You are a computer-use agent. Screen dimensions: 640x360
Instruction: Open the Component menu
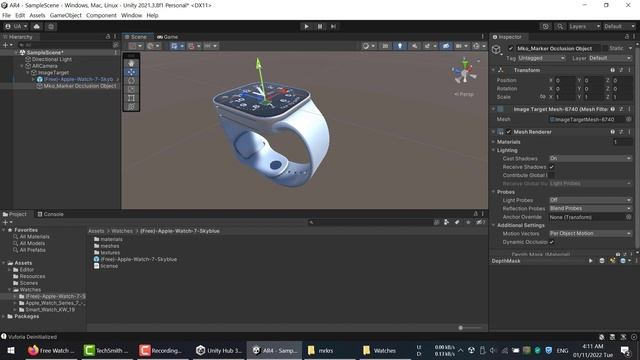[x=101, y=16]
